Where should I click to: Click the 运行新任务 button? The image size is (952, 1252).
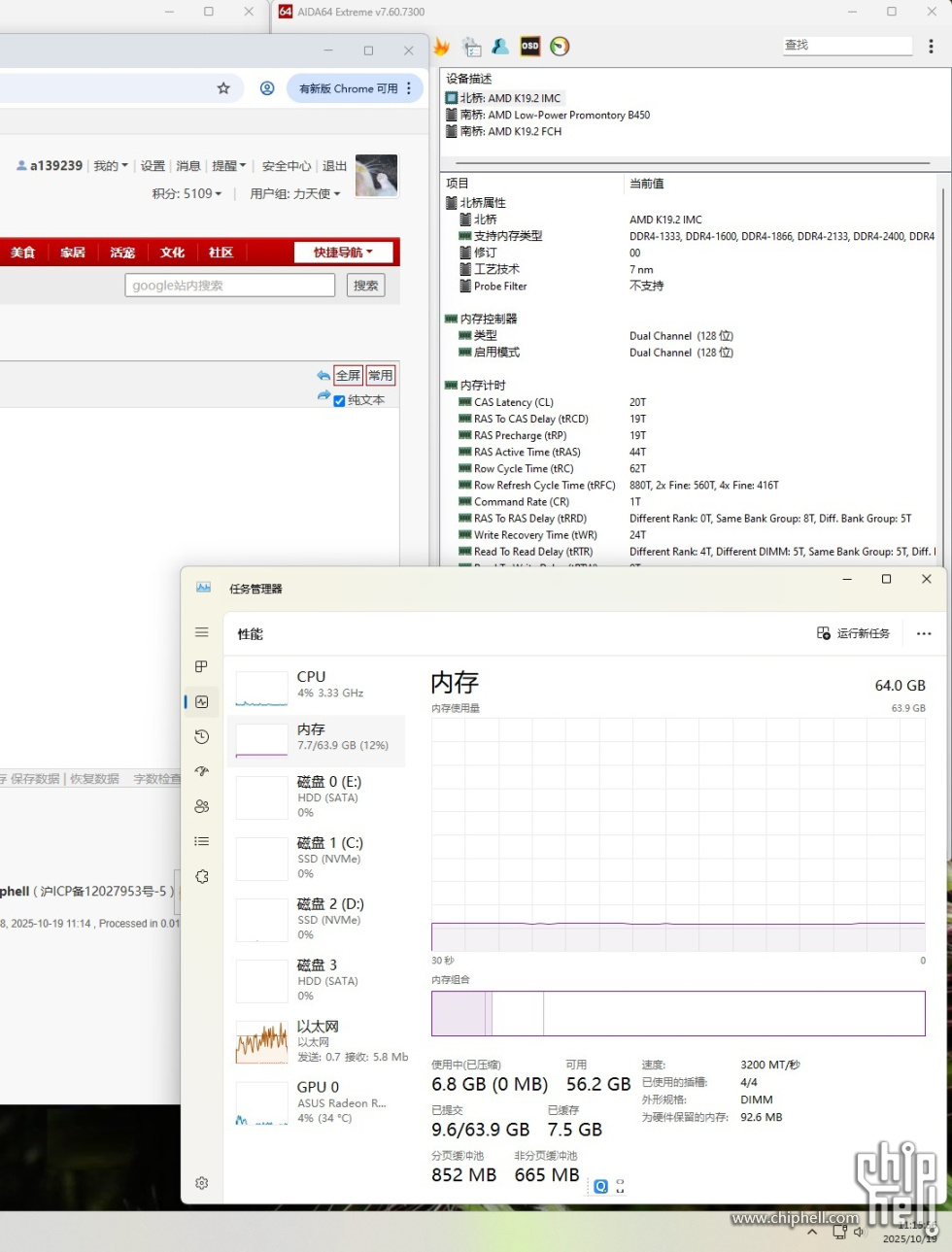click(854, 633)
